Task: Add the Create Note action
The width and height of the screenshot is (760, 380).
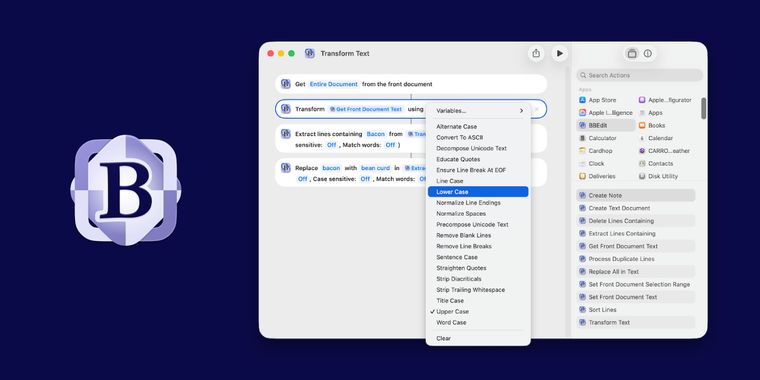Action: [x=636, y=195]
